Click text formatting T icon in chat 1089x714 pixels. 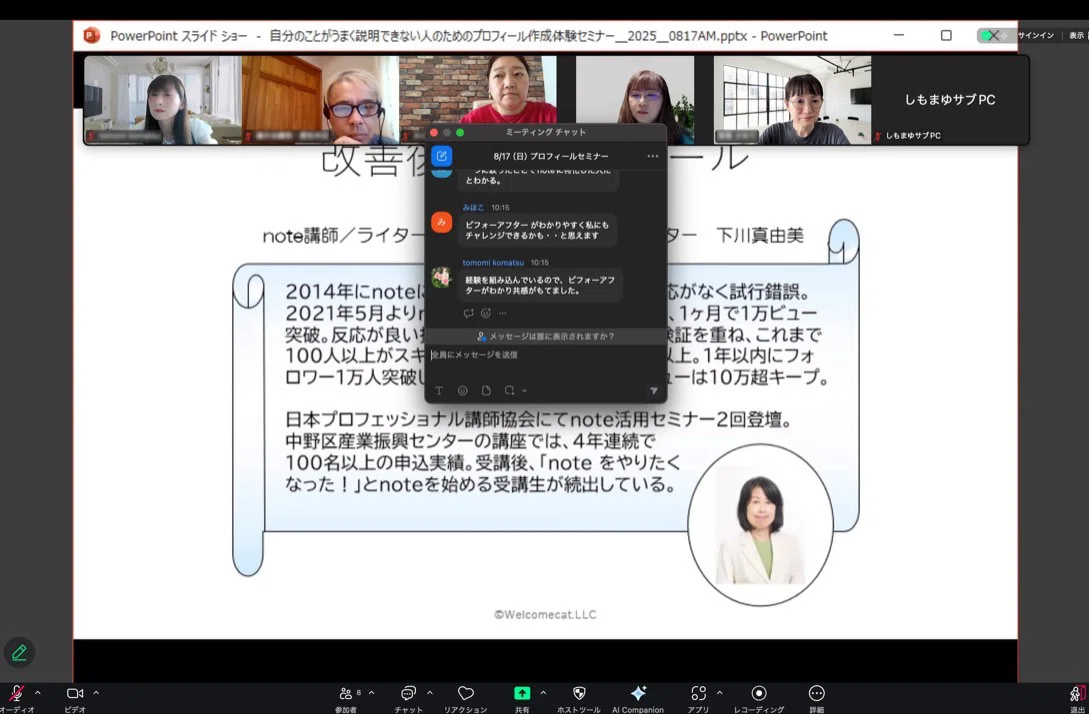[x=439, y=390]
